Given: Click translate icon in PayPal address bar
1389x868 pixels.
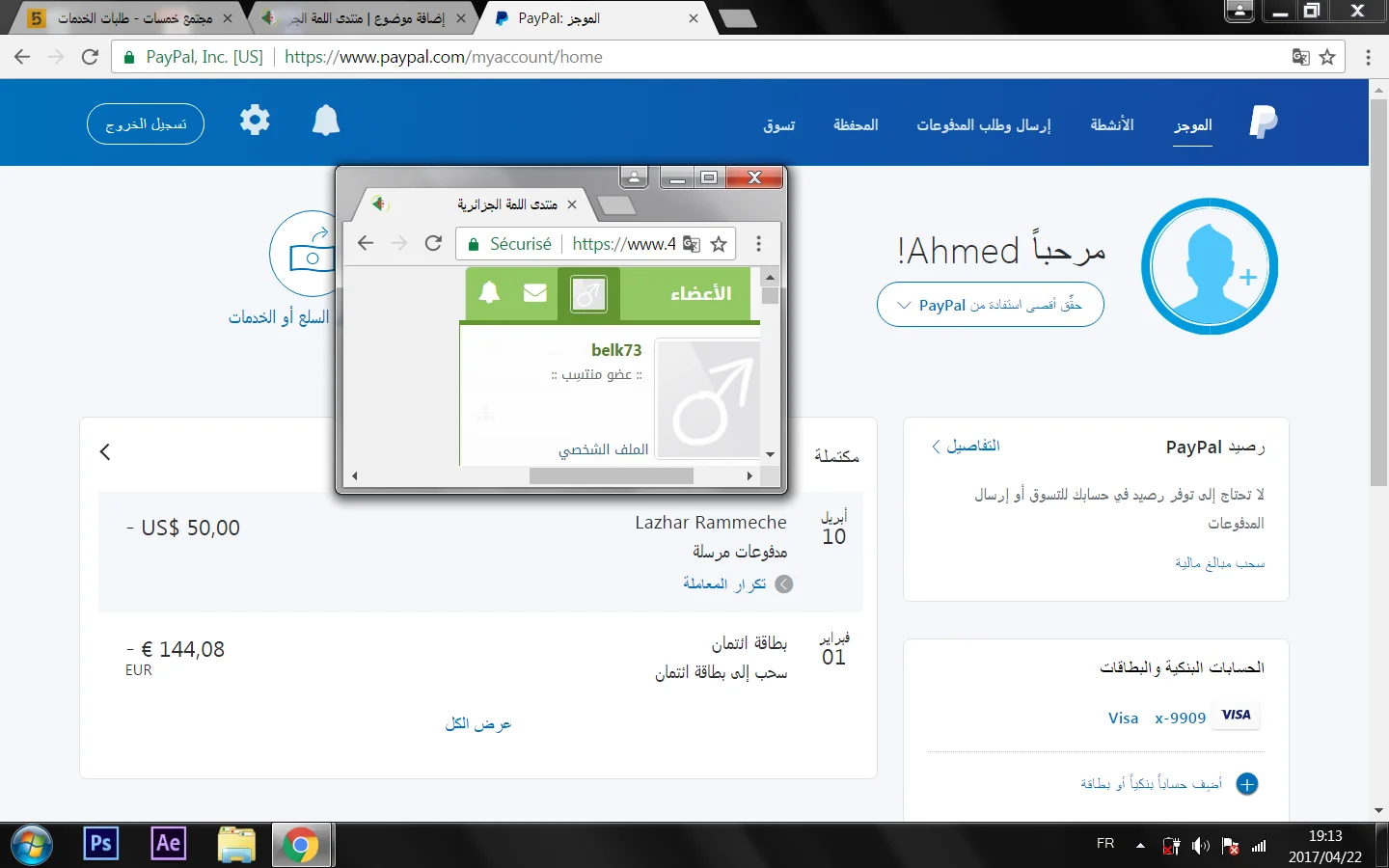Looking at the screenshot, I should click(1300, 57).
